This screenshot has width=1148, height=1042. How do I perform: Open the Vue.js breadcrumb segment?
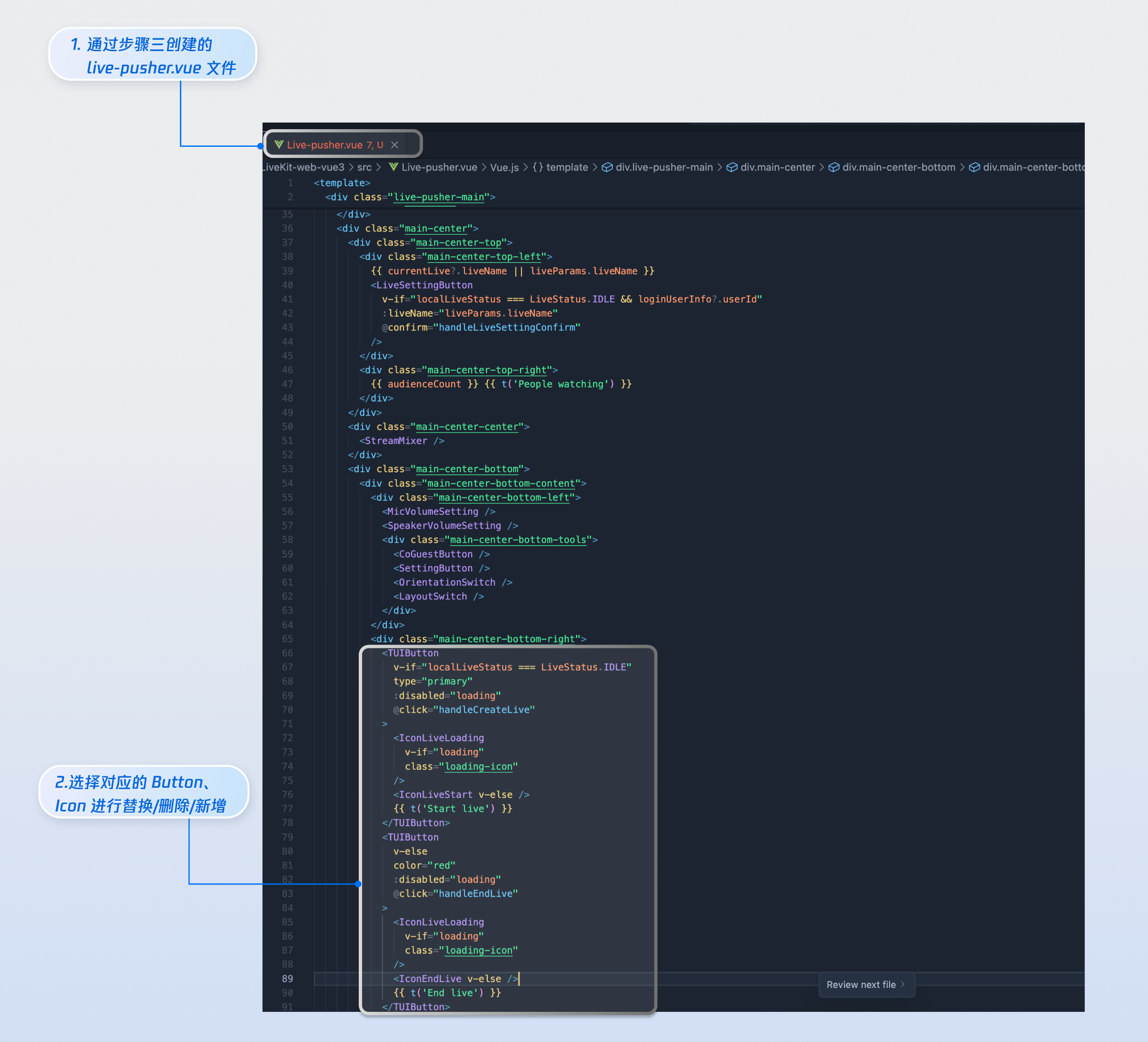click(504, 167)
